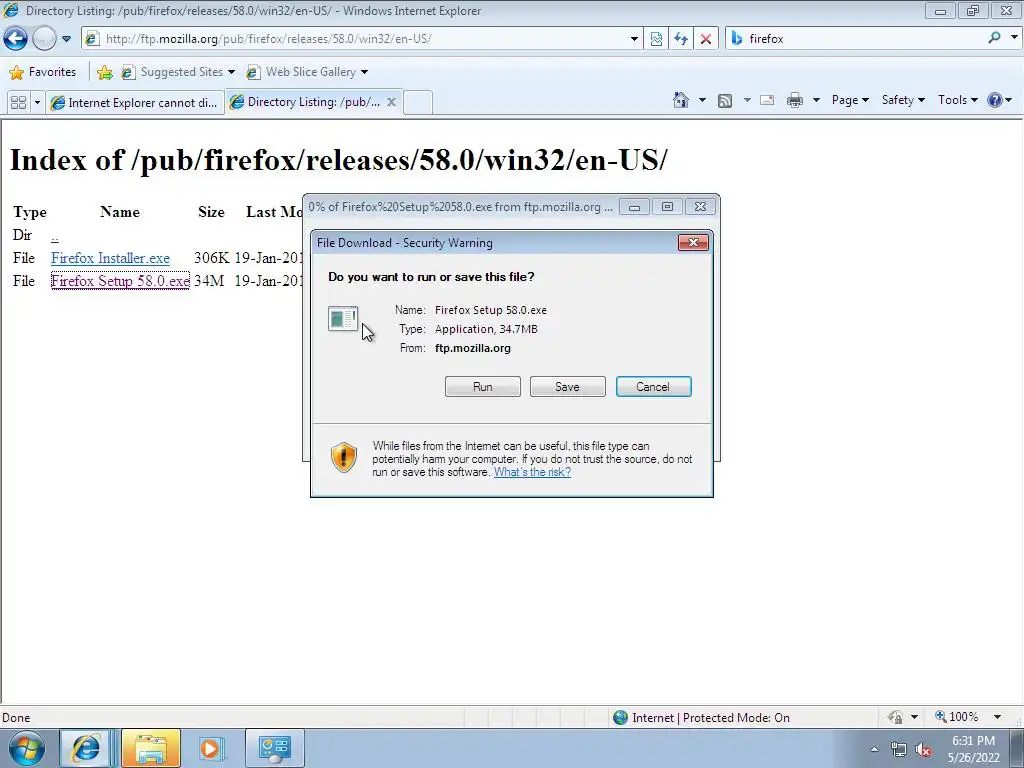Viewport: 1024px width, 768px height.
Task: Click the Quick Tabs grid icon
Action: (x=19, y=103)
